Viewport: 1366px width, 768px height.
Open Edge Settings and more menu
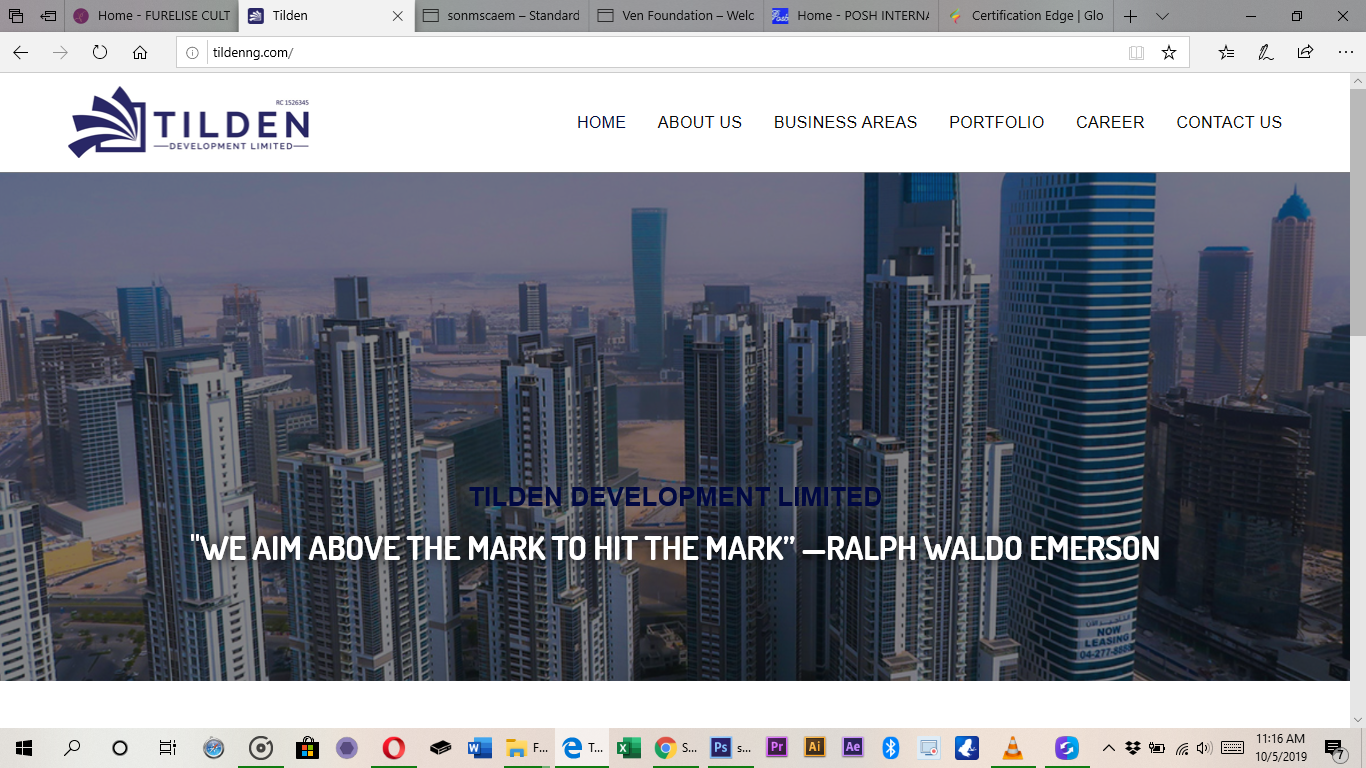(1345, 53)
